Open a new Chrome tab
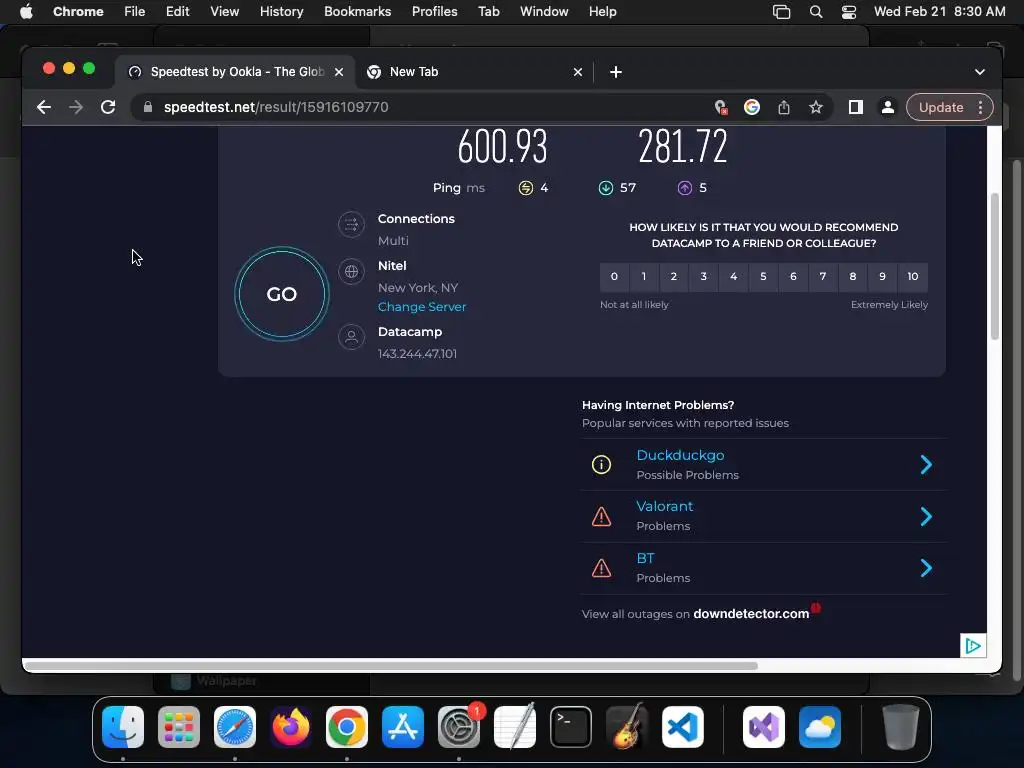Viewport: 1024px width, 768px height. pyautogui.click(x=616, y=72)
